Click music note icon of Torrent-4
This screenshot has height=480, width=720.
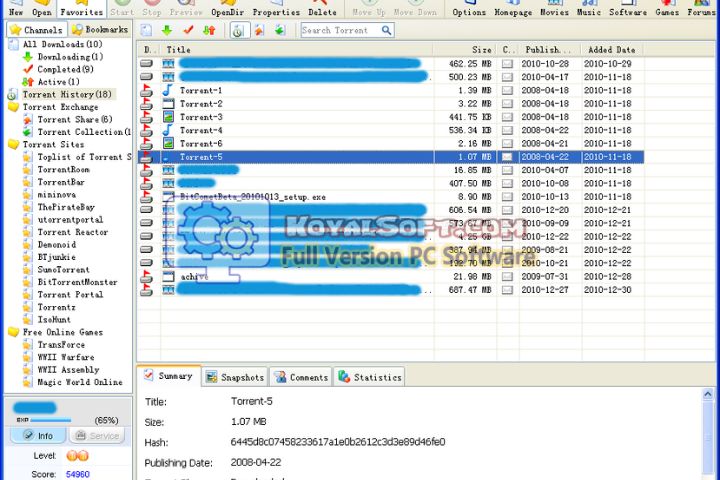(x=168, y=130)
